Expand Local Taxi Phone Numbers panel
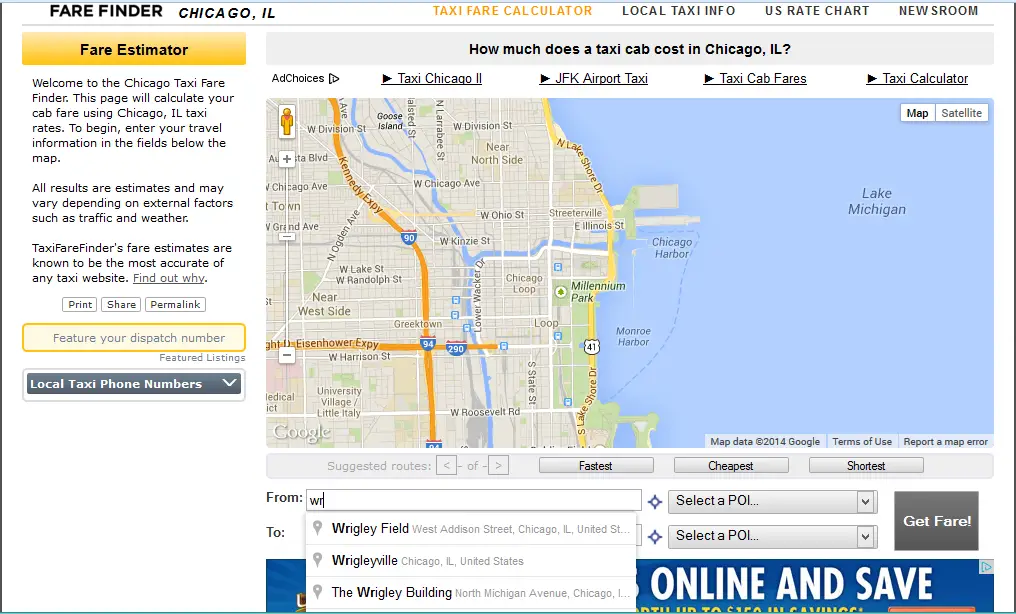This screenshot has height=614, width=1016. [134, 383]
